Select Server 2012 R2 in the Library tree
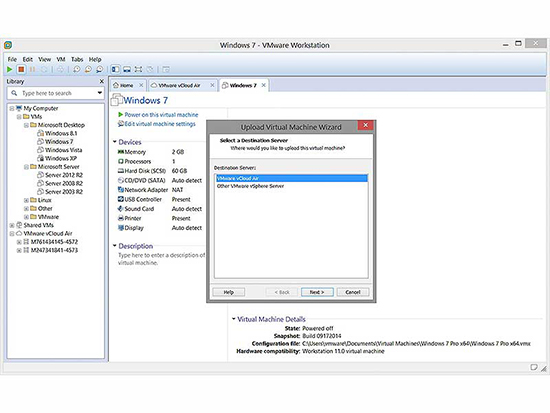 [64, 175]
